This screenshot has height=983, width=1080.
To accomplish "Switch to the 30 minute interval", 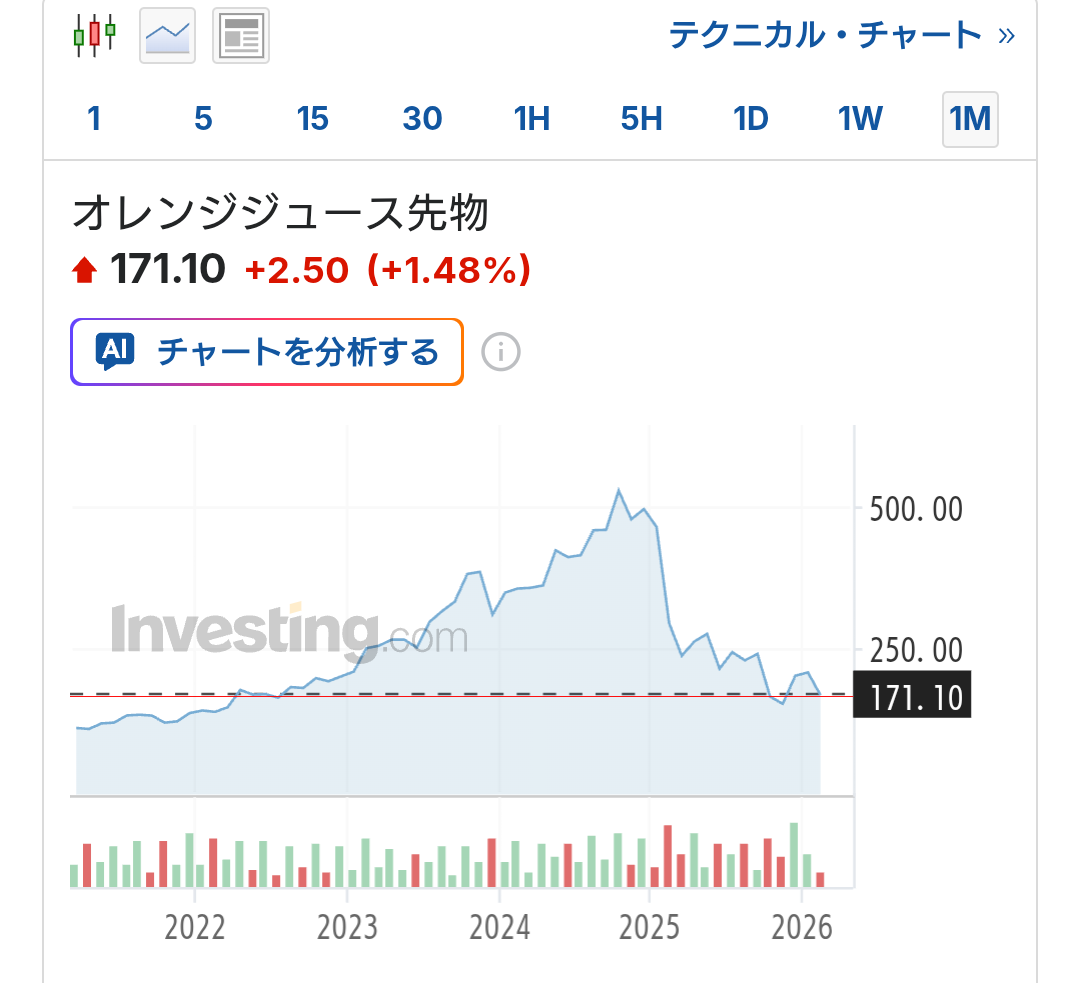I will click(422, 119).
